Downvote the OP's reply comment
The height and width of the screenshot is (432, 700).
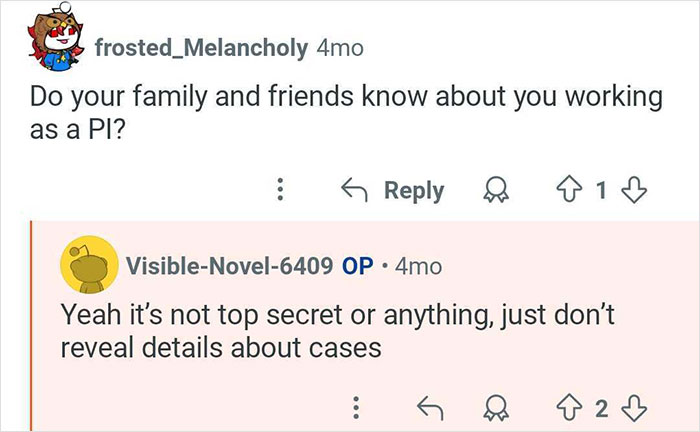tap(636, 406)
